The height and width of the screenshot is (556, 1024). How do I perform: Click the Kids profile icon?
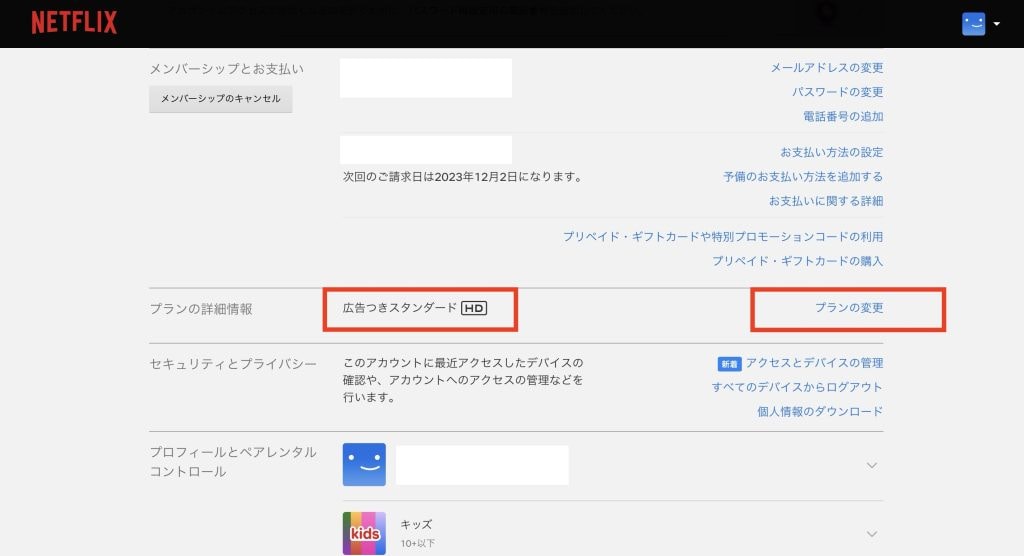point(364,533)
